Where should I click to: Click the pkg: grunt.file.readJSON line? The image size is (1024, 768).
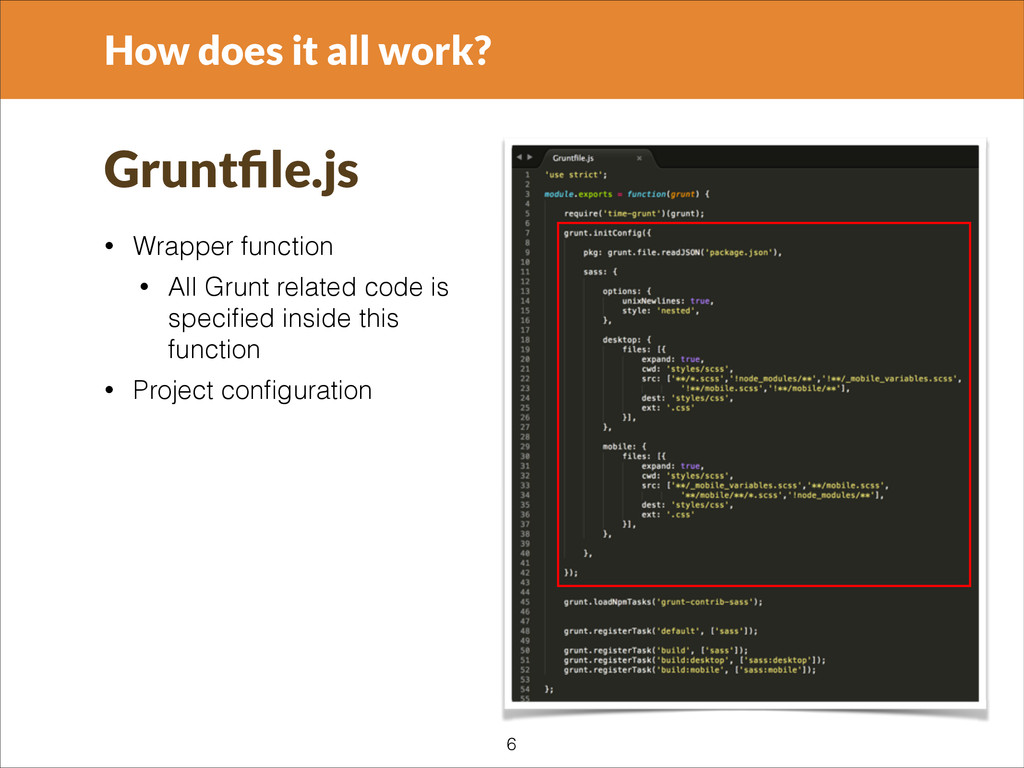coord(682,252)
